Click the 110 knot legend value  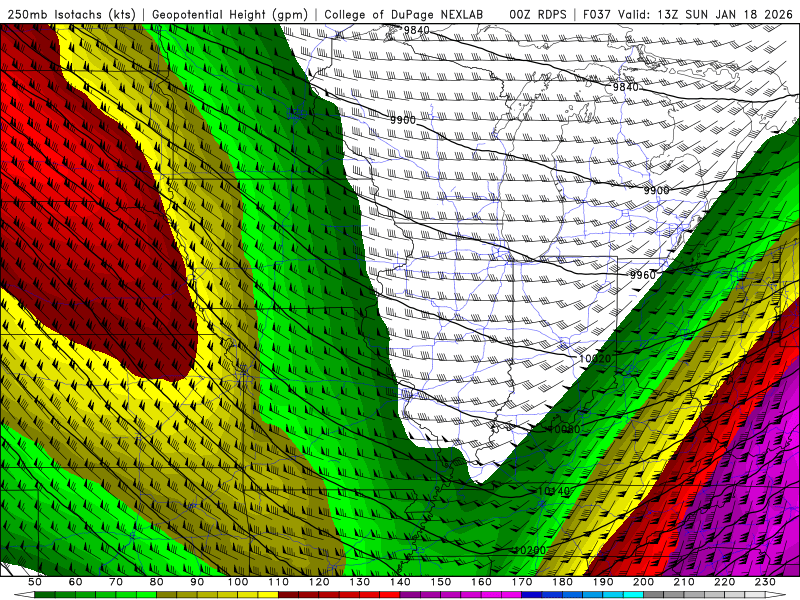[x=278, y=582]
